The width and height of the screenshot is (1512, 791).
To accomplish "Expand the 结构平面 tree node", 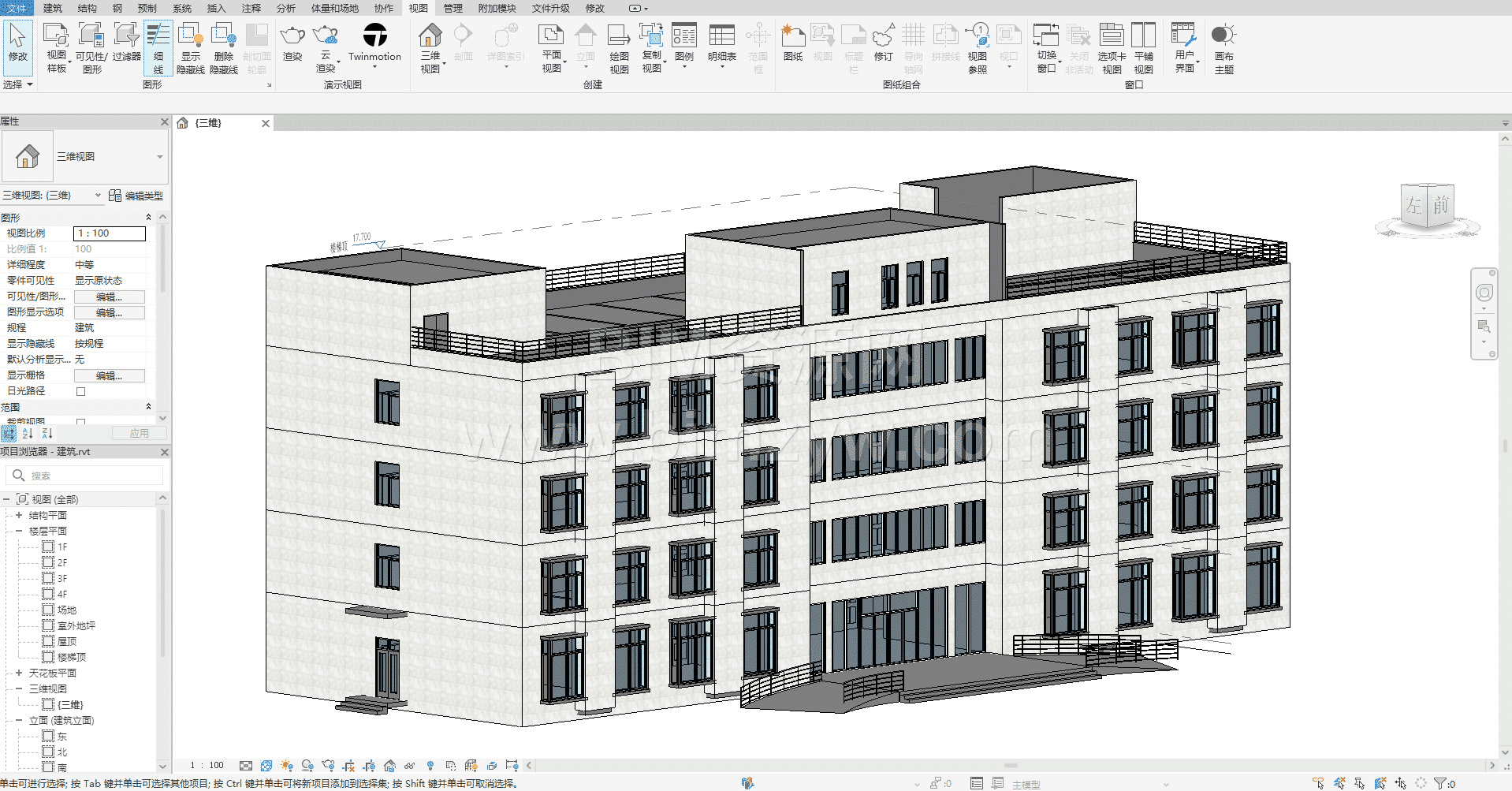I will pyautogui.click(x=19, y=515).
